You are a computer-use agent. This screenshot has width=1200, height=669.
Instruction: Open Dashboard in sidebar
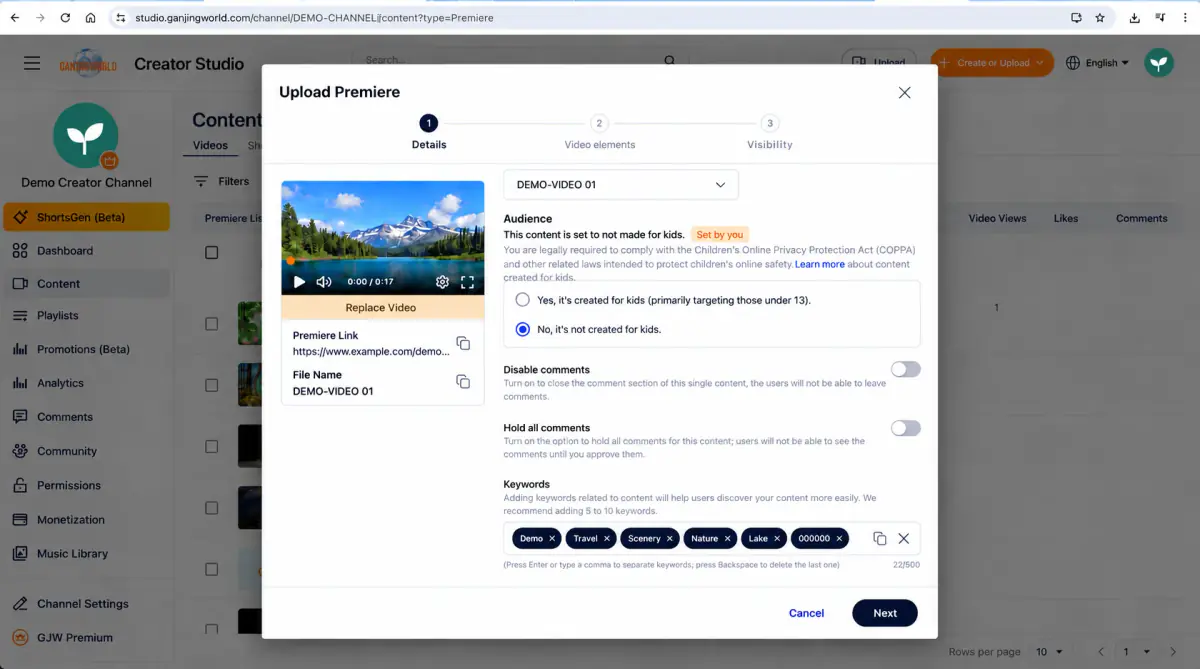pyautogui.click(x=86, y=251)
